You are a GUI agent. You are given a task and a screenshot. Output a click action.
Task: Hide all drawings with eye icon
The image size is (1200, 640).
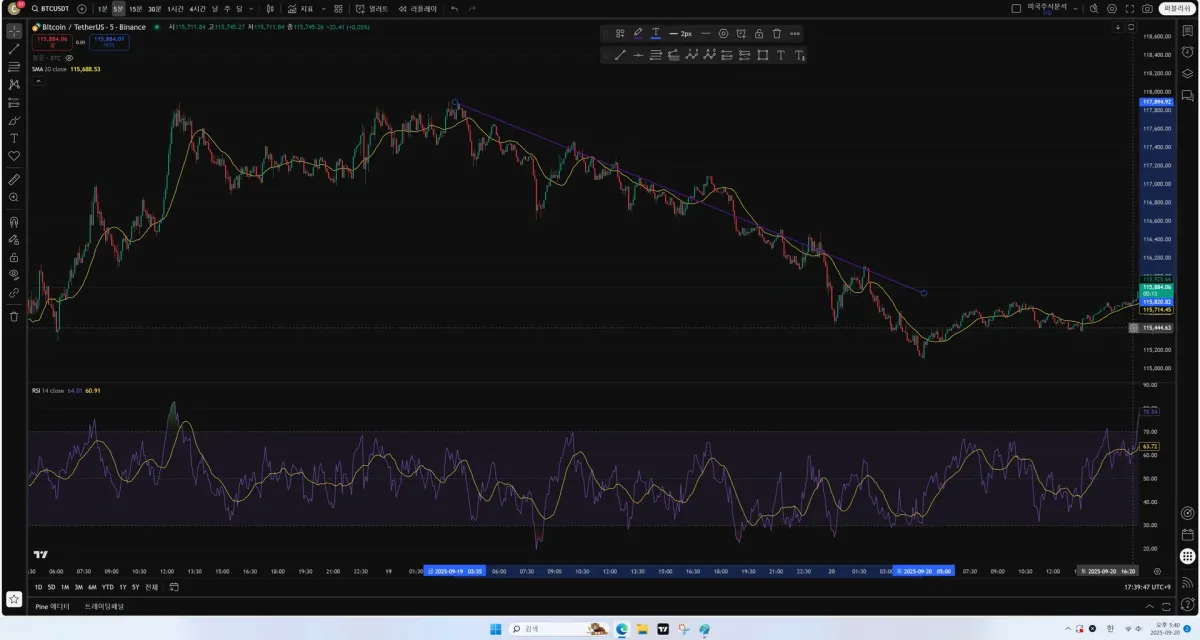pos(14,274)
